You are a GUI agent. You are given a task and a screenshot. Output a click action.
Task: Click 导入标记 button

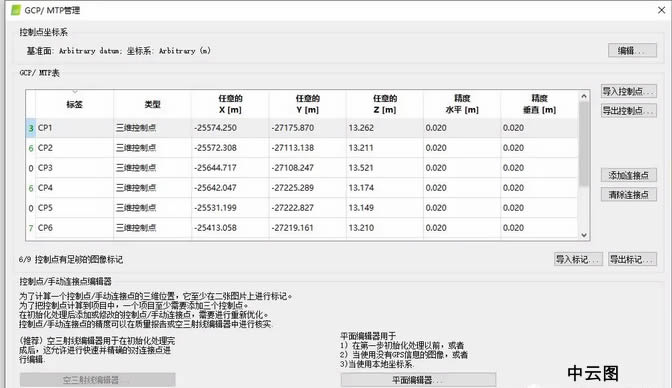coord(578,259)
